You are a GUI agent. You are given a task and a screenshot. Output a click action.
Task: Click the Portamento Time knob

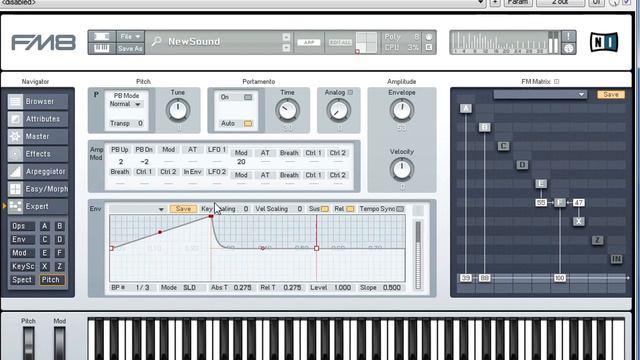tap(287, 110)
